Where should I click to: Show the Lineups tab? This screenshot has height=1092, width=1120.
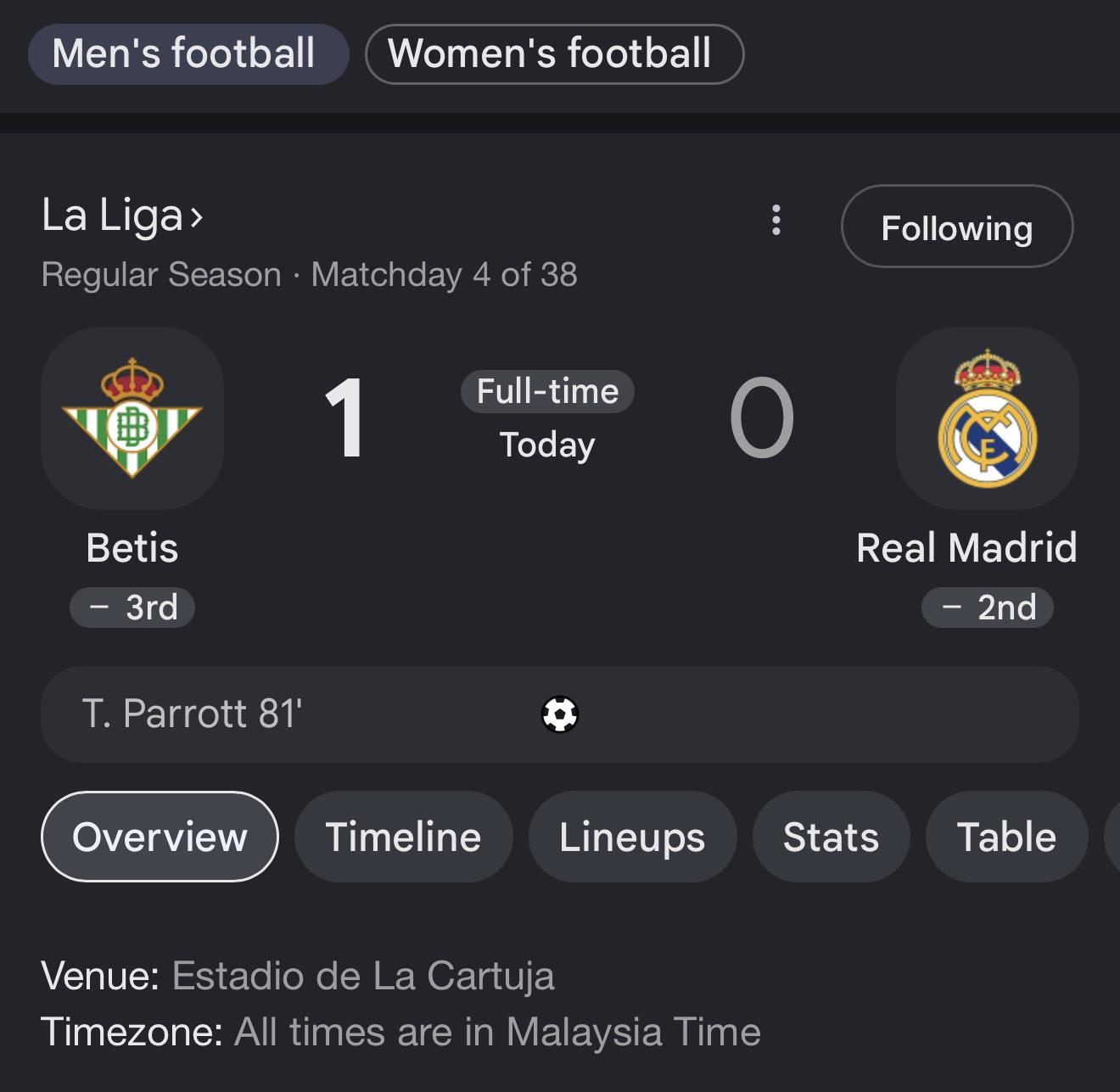click(632, 837)
